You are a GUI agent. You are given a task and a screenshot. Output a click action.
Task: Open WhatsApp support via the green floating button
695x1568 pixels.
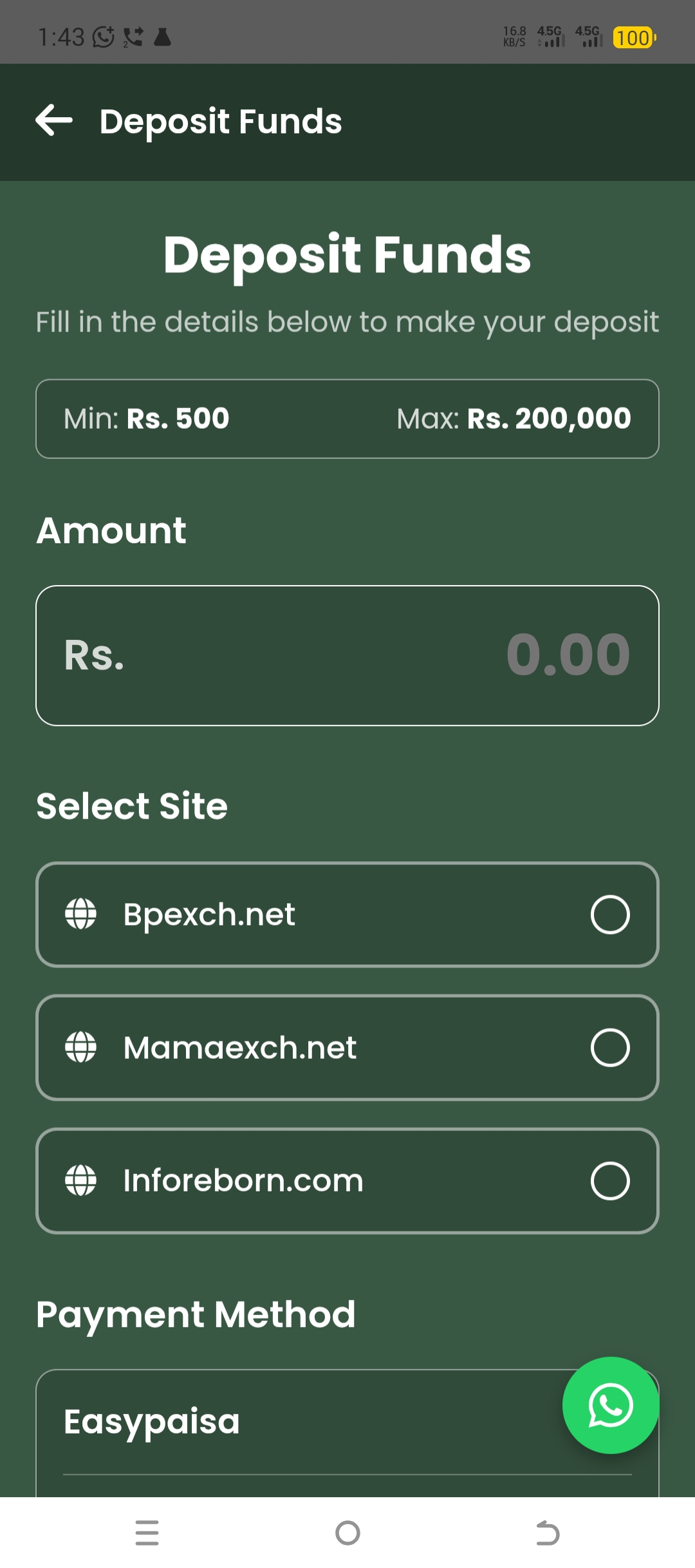(610, 1407)
